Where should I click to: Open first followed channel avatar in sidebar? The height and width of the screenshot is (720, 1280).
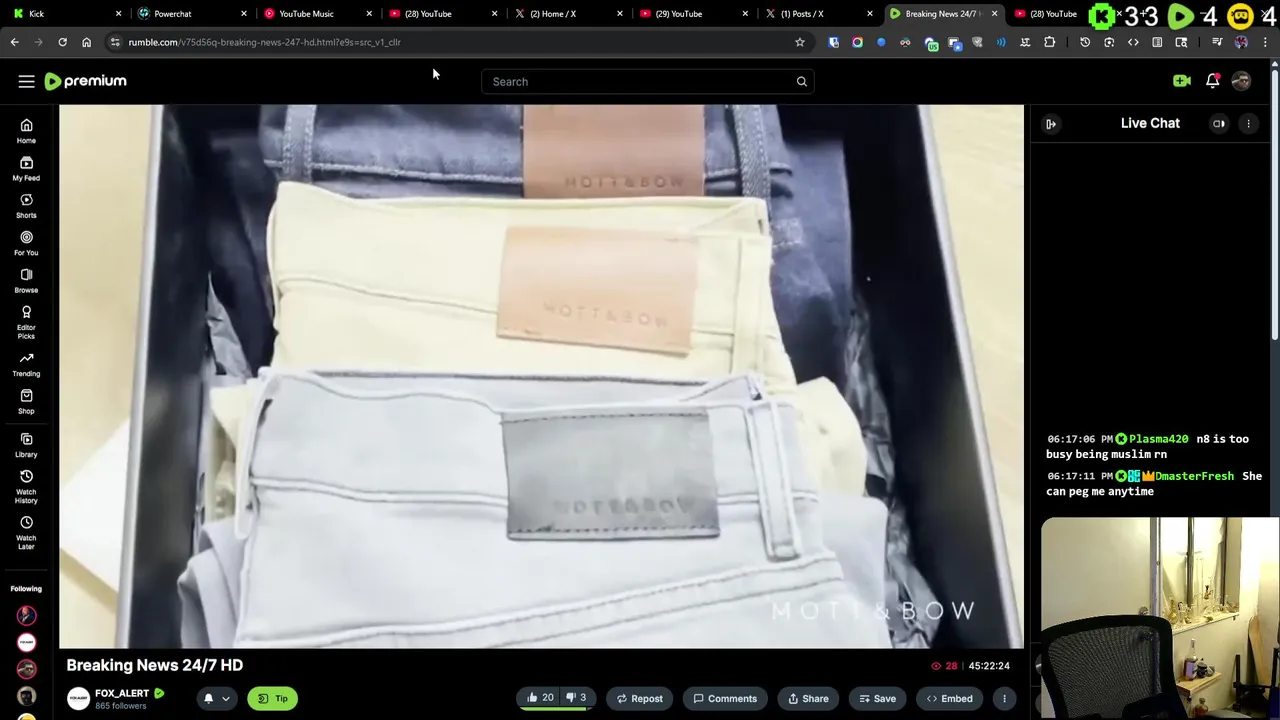pyautogui.click(x=26, y=616)
